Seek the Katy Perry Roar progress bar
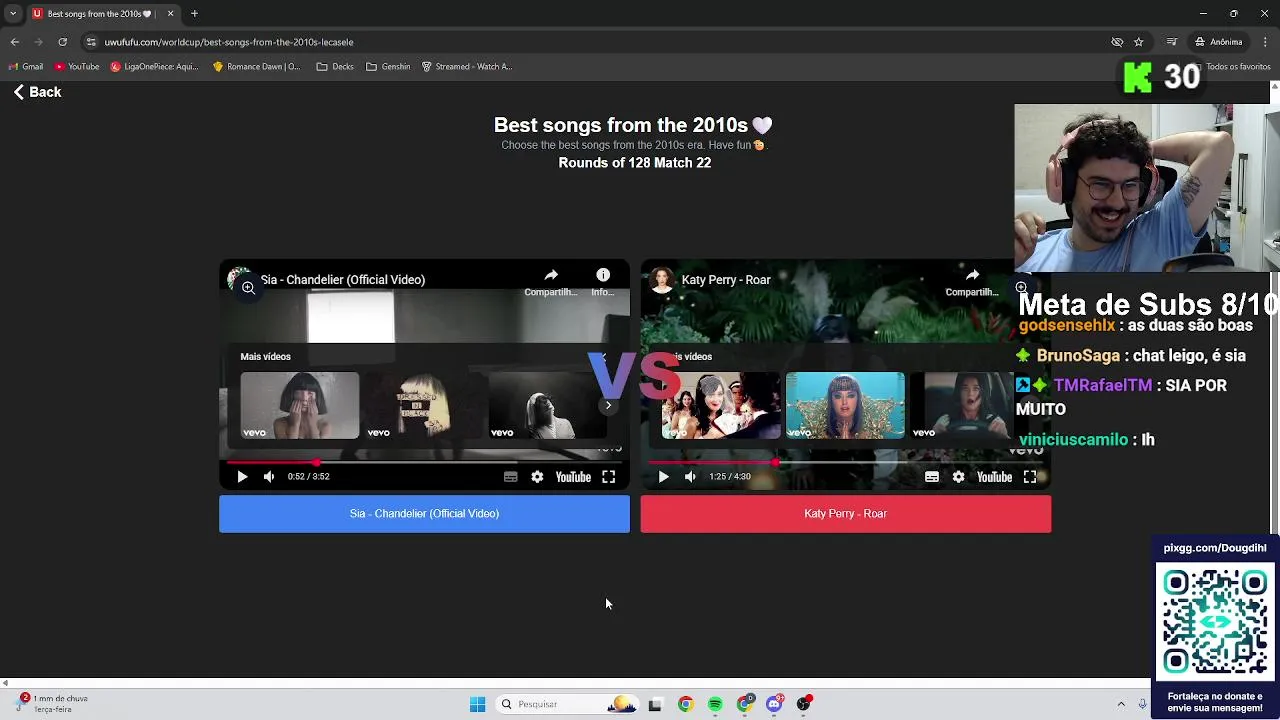This screenshot has width=1280, height=720. [846, 462]
